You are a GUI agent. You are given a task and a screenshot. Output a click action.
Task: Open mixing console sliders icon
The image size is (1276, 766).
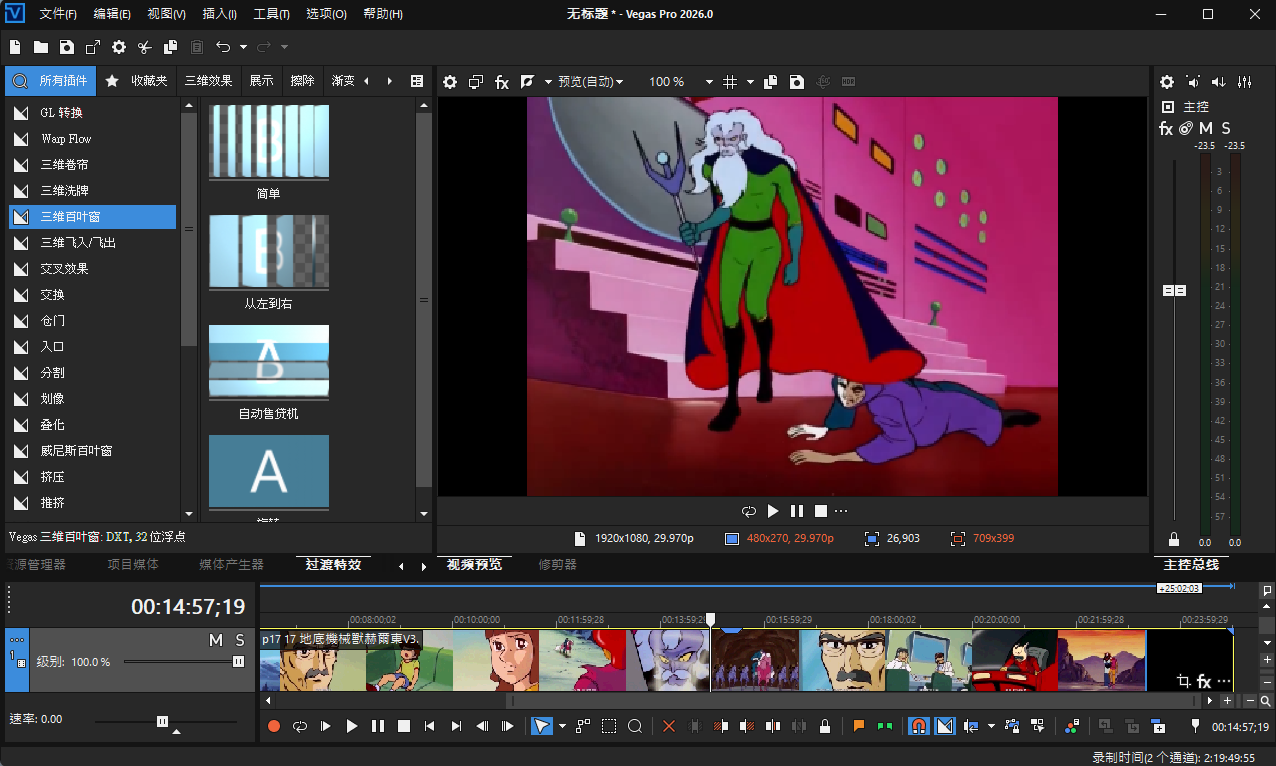[x=1245, y=82]
